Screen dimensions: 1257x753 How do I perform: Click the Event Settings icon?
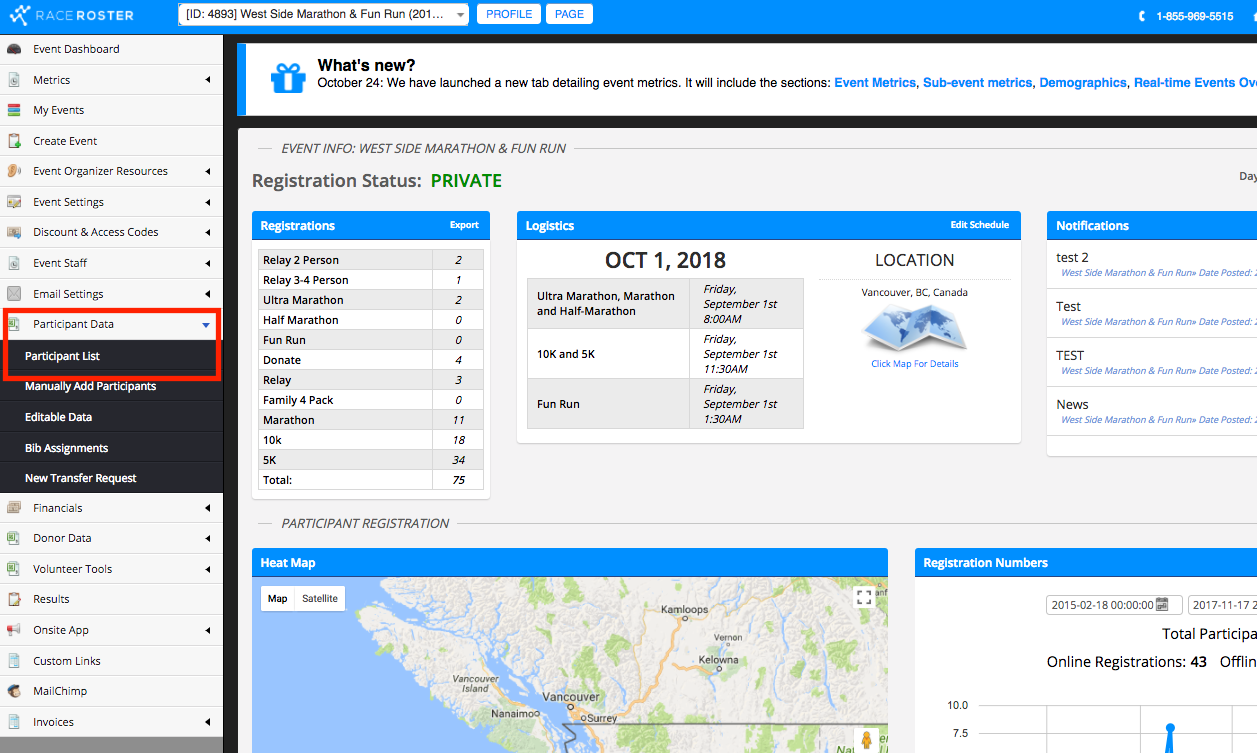coord(14,202)
